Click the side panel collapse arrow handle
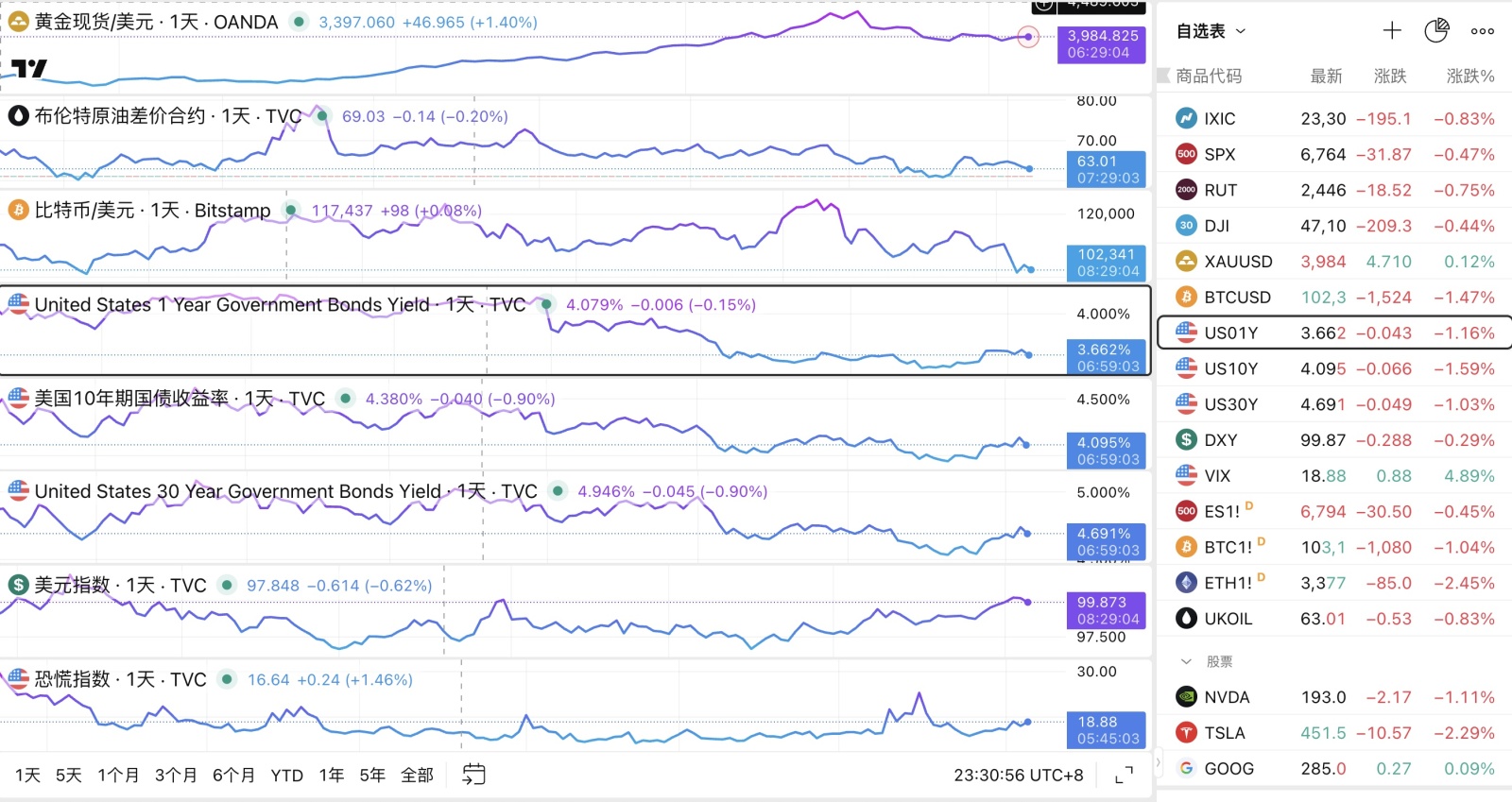 click(x=1159, y=761)
